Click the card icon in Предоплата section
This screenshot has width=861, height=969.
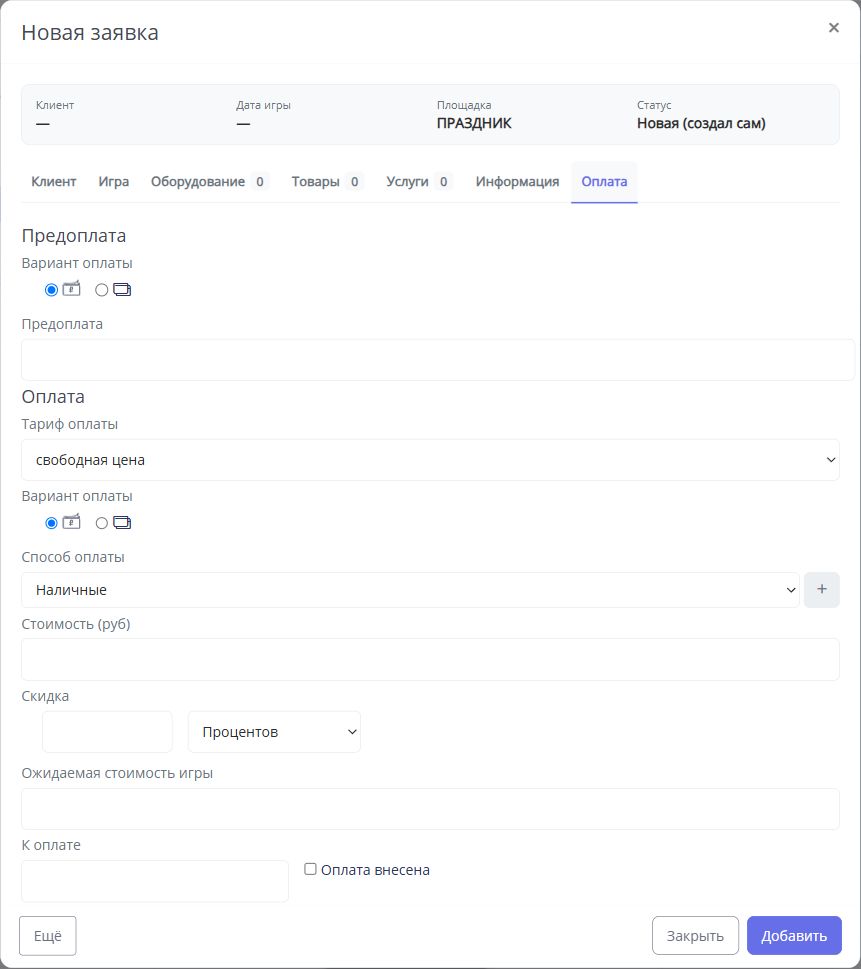(122, 289)
